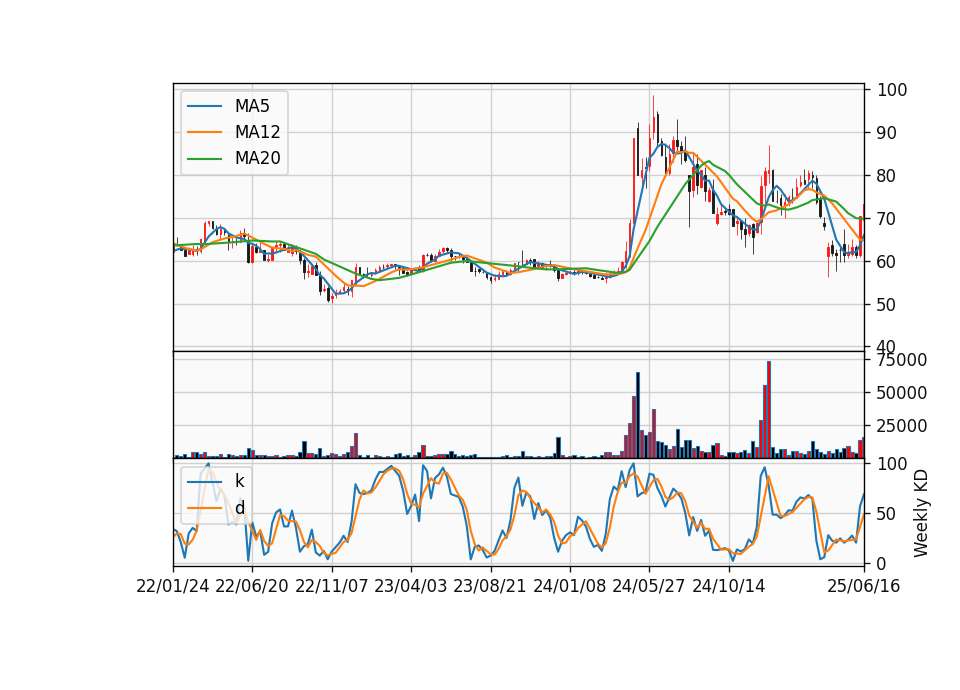This screenshot has width=960, height=690.
Task: Click the 22/06/20 date tick label
Action: click(x=252, y=586)
